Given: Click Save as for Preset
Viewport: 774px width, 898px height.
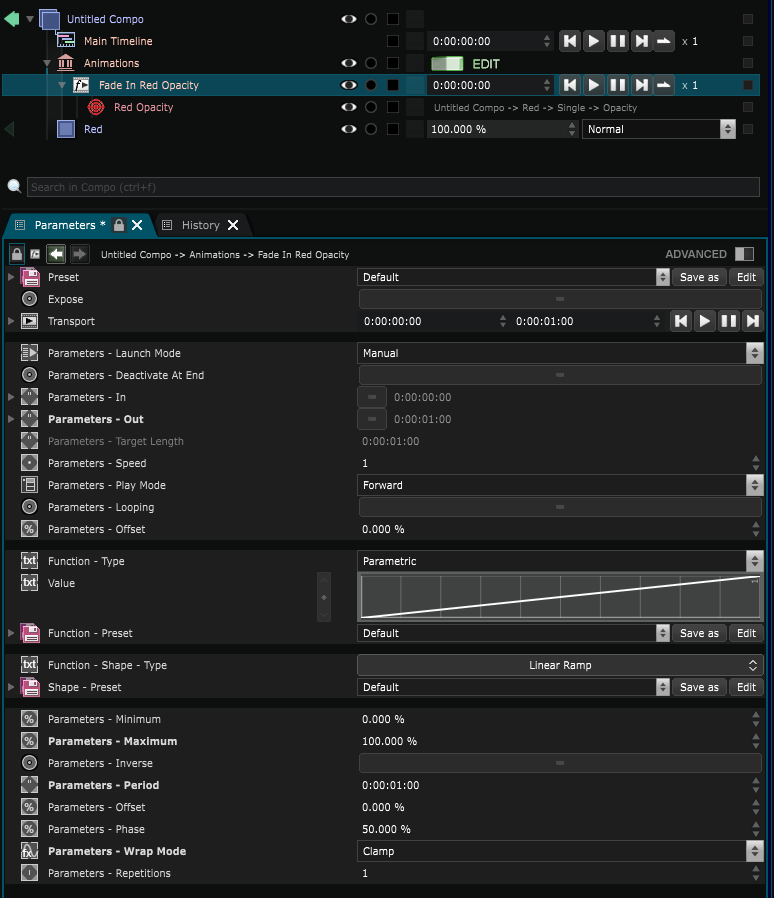Looking at the screenshot, I should (x=699, y=277).
